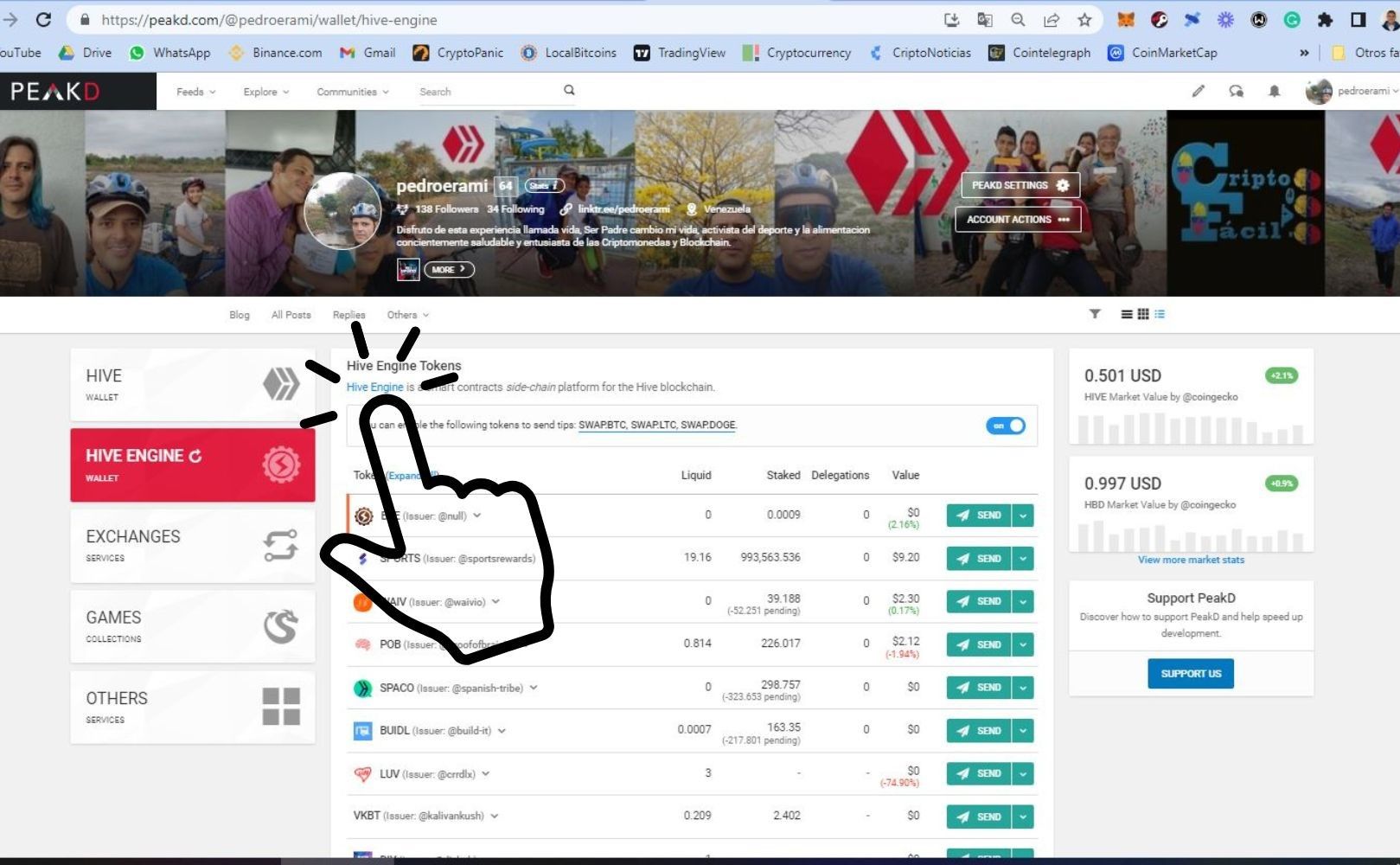Click the pedroerami avatar in top bar
The width and height of the screenshot is (1400, 865).
(x=1318, y=91)
